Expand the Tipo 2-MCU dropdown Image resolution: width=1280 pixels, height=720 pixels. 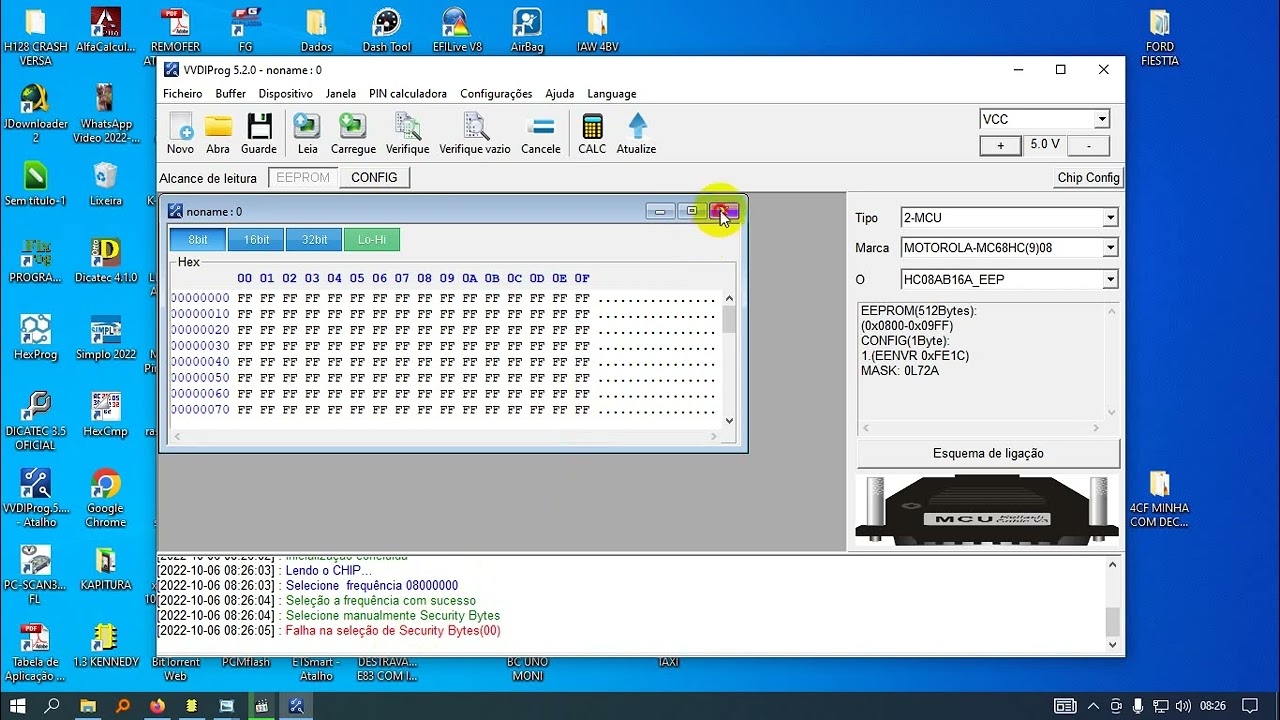pos(1110,218)
